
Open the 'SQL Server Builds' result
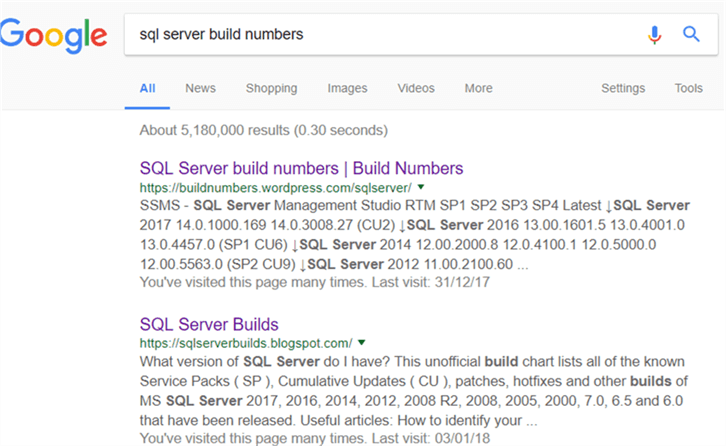pos(209,324)
